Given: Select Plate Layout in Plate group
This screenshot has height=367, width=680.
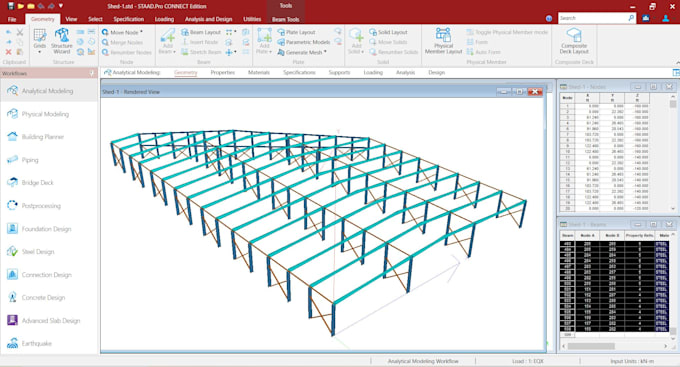Looking at the screenshot, I should (296, 32).
